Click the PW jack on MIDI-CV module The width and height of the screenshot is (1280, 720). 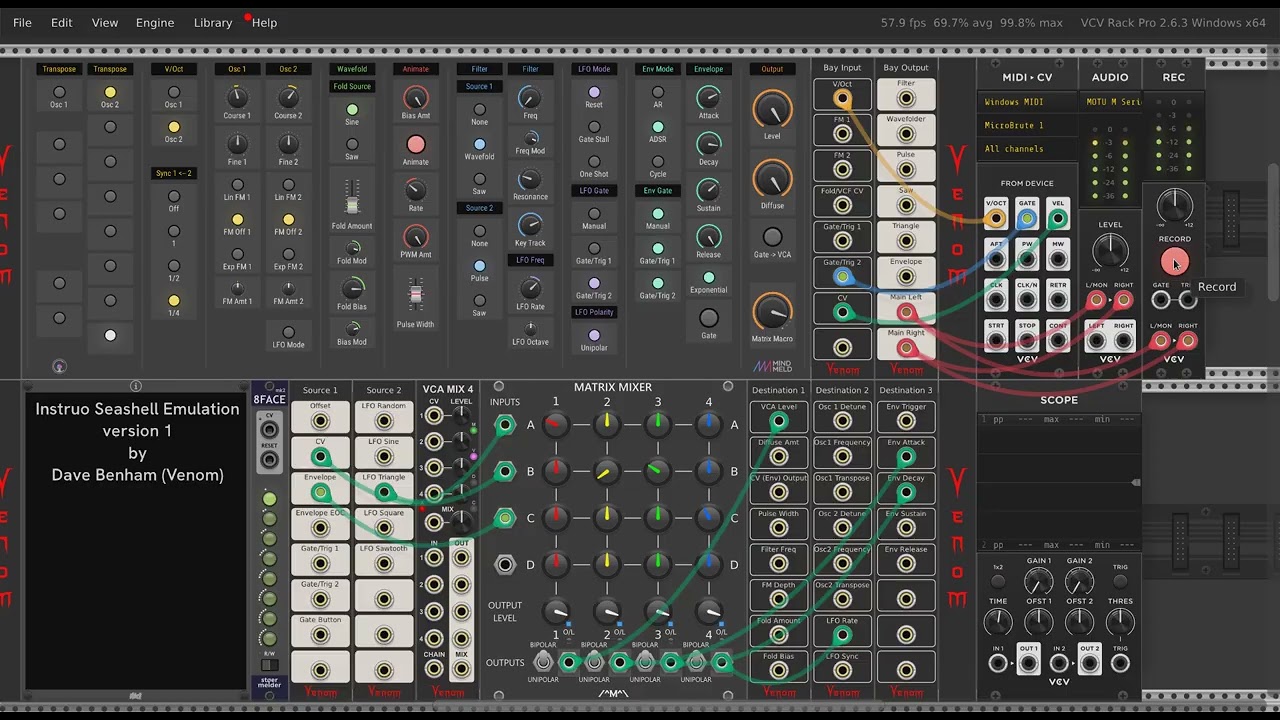tap(1027, 258)
